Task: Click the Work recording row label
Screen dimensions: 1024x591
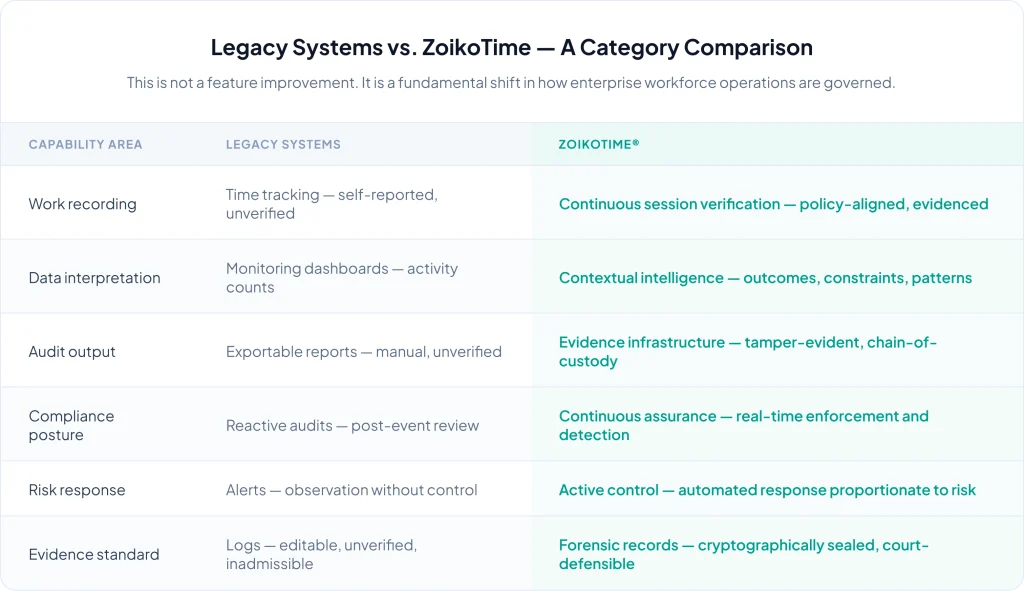Action: pos(82,204)
